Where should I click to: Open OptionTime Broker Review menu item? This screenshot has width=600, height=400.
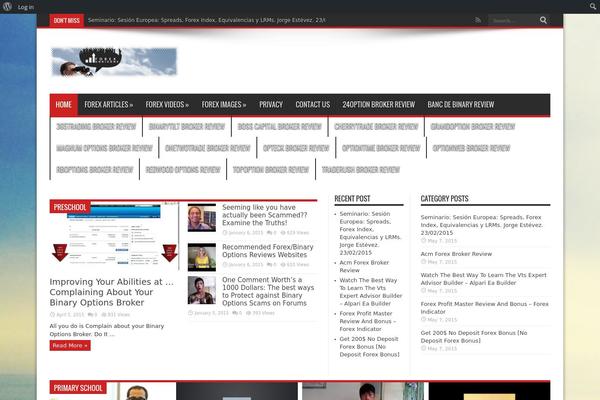point(381,148)
